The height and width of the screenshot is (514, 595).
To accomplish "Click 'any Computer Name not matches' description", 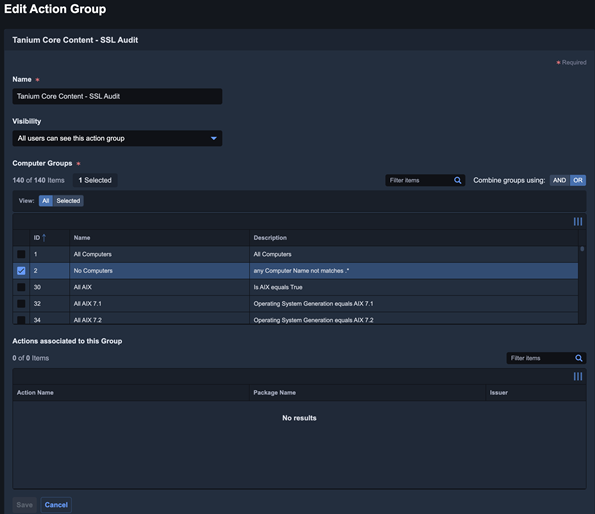I will [x=301, y=271].
